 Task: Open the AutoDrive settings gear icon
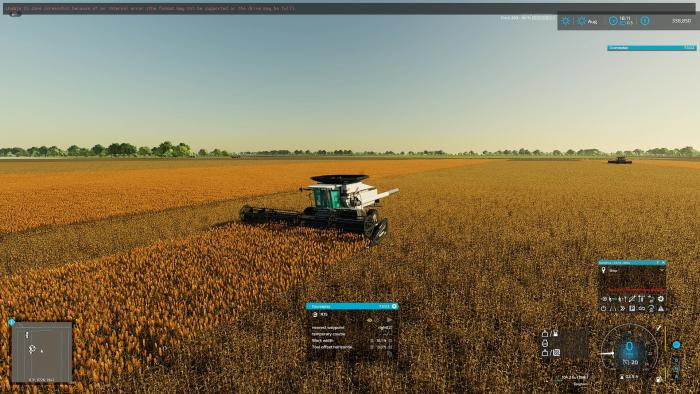click(661, 299)
